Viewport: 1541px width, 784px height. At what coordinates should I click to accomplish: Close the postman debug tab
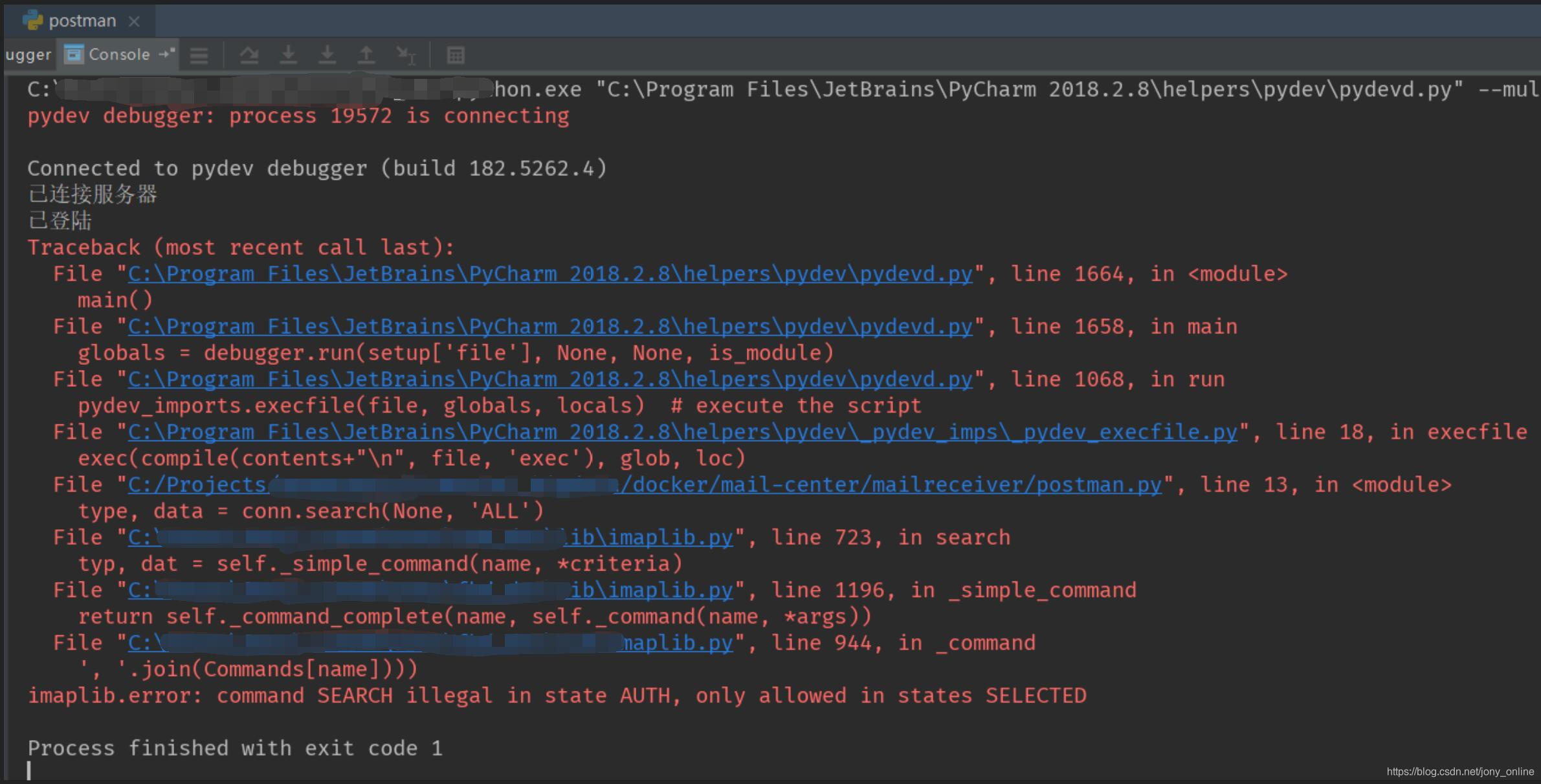click(134, 21)
